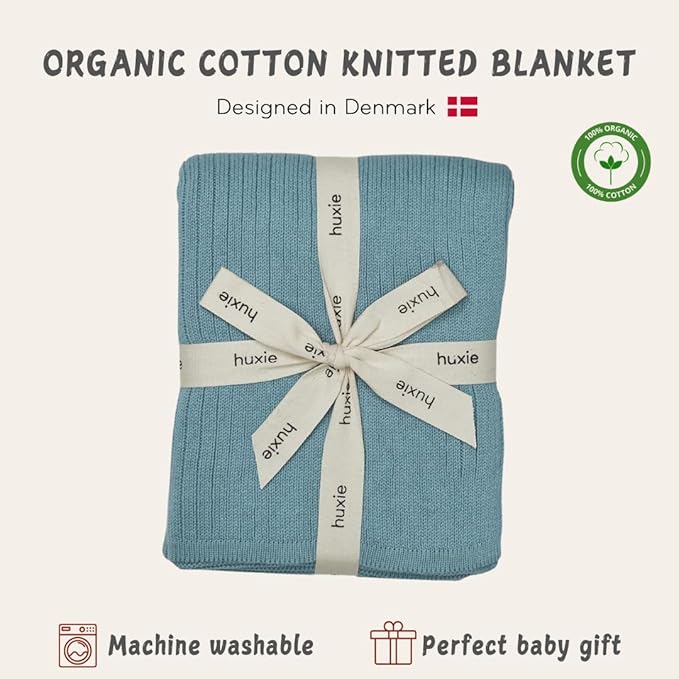The width and height of the screenshot is (679, 679).
Task: Click the "100% COTTON" text on the badge's bottom arc
Action: (x=610, y=192)
